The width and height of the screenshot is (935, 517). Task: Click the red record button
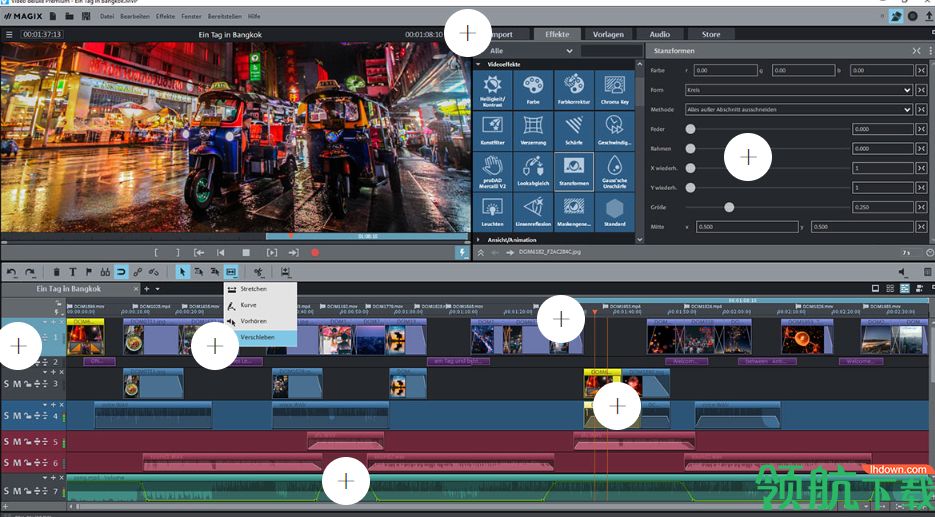point(315,253)
